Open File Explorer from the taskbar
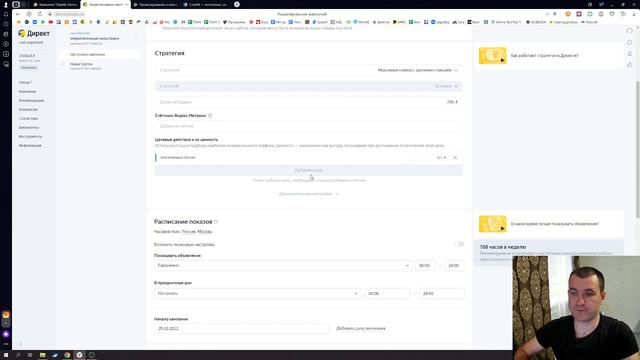 42,355
